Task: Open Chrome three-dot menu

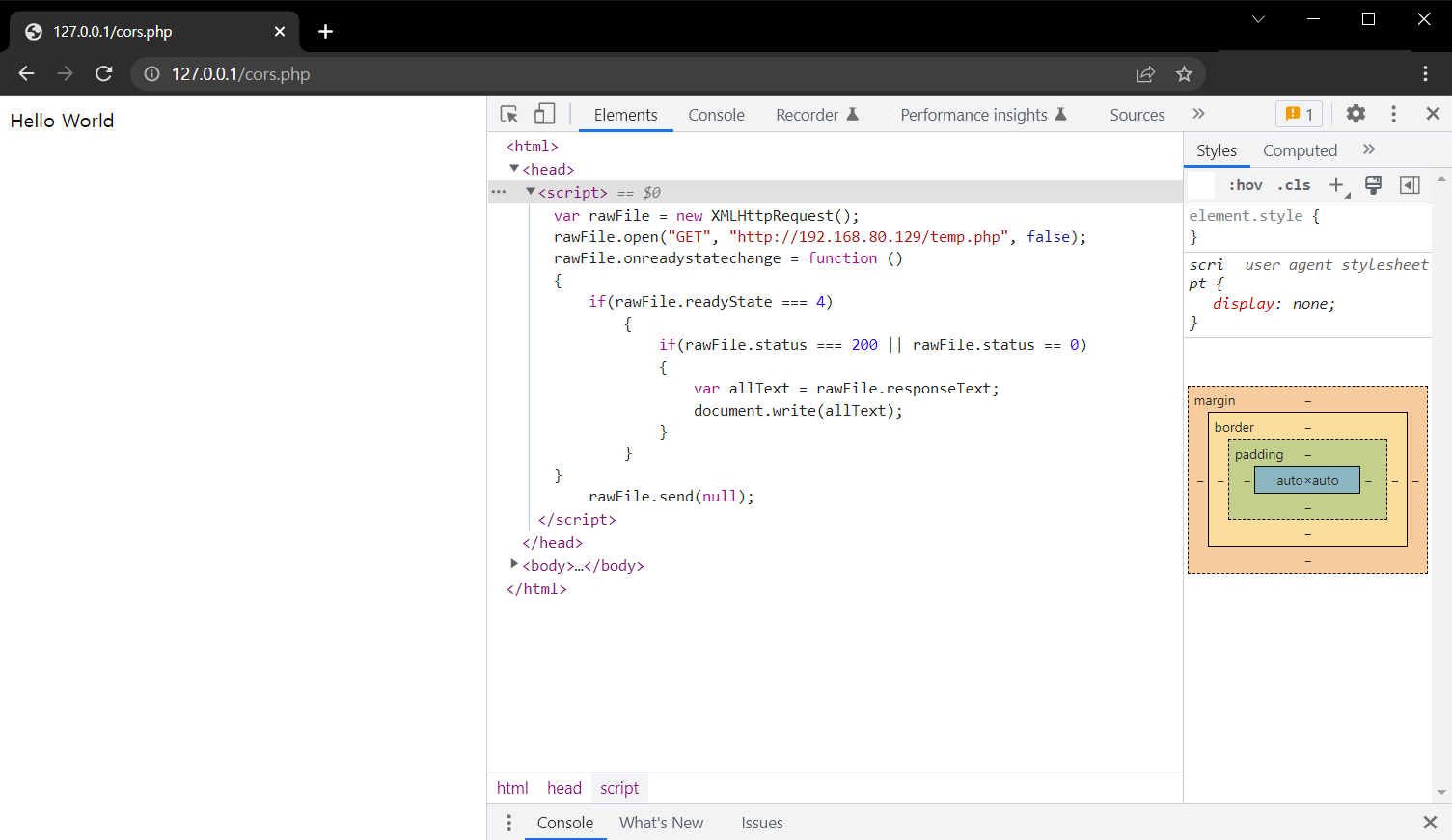Action: click(1425, 74)
